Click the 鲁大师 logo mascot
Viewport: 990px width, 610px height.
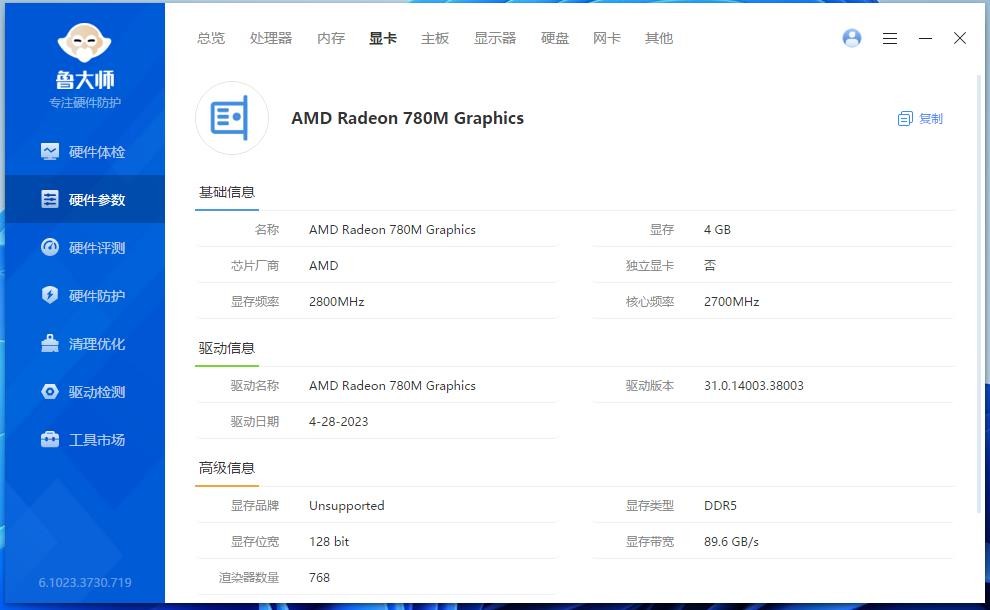pos(85,44)
